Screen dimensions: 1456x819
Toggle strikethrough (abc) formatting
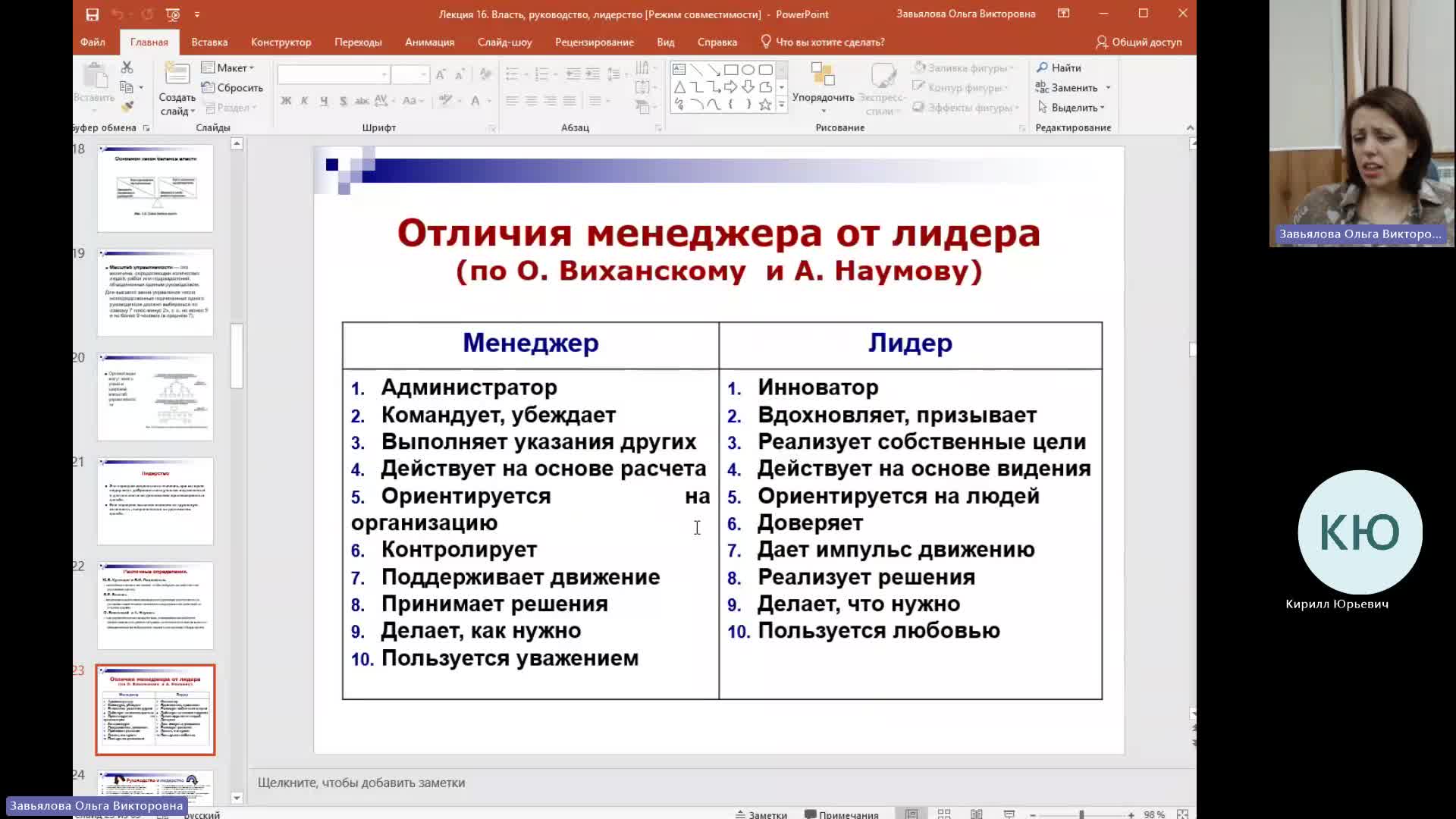pyautogui.click(x=362, y=100)
